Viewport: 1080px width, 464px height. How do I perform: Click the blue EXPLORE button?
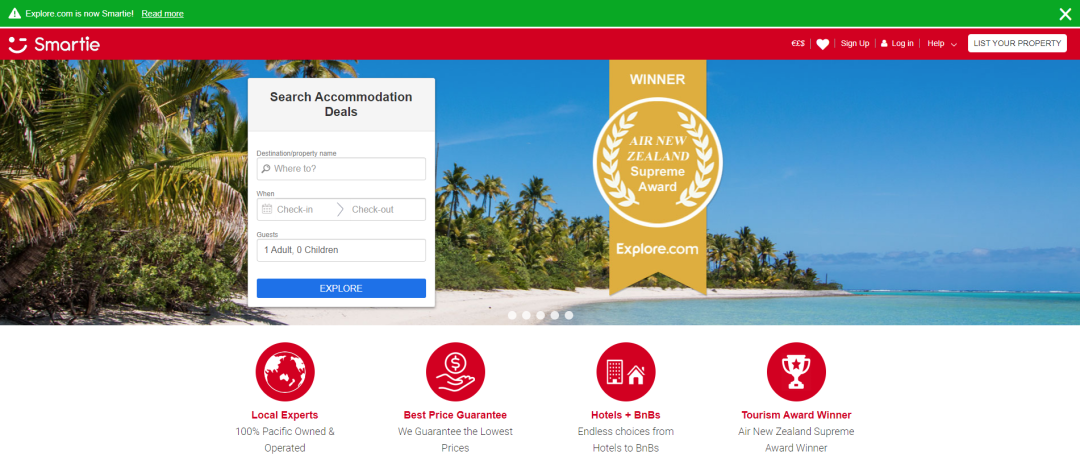[x=341, y=288]
